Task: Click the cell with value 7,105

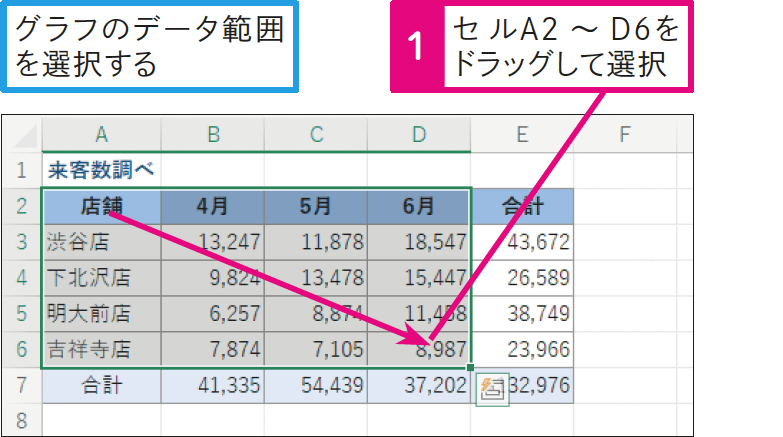Action: [x=316, y=350]
